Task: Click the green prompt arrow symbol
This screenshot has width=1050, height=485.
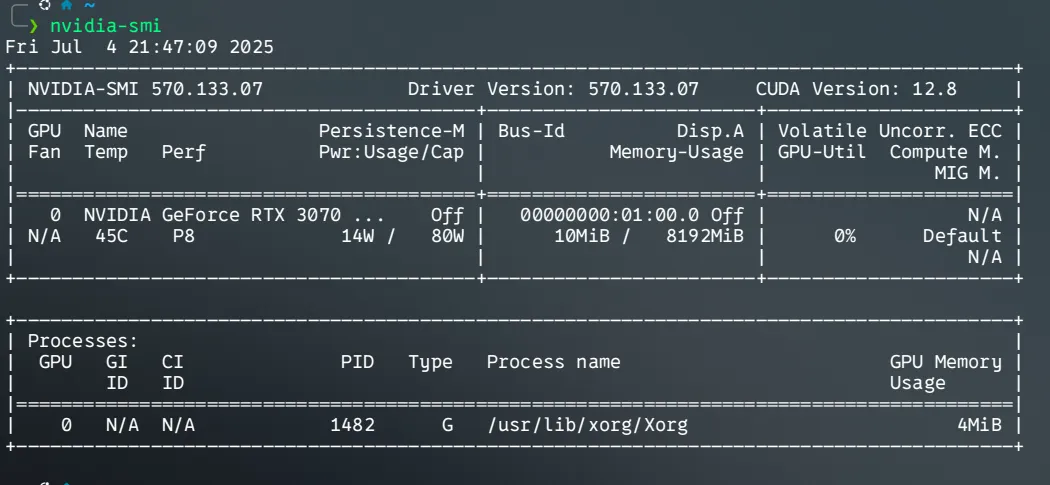Action: tap(33, 26)
